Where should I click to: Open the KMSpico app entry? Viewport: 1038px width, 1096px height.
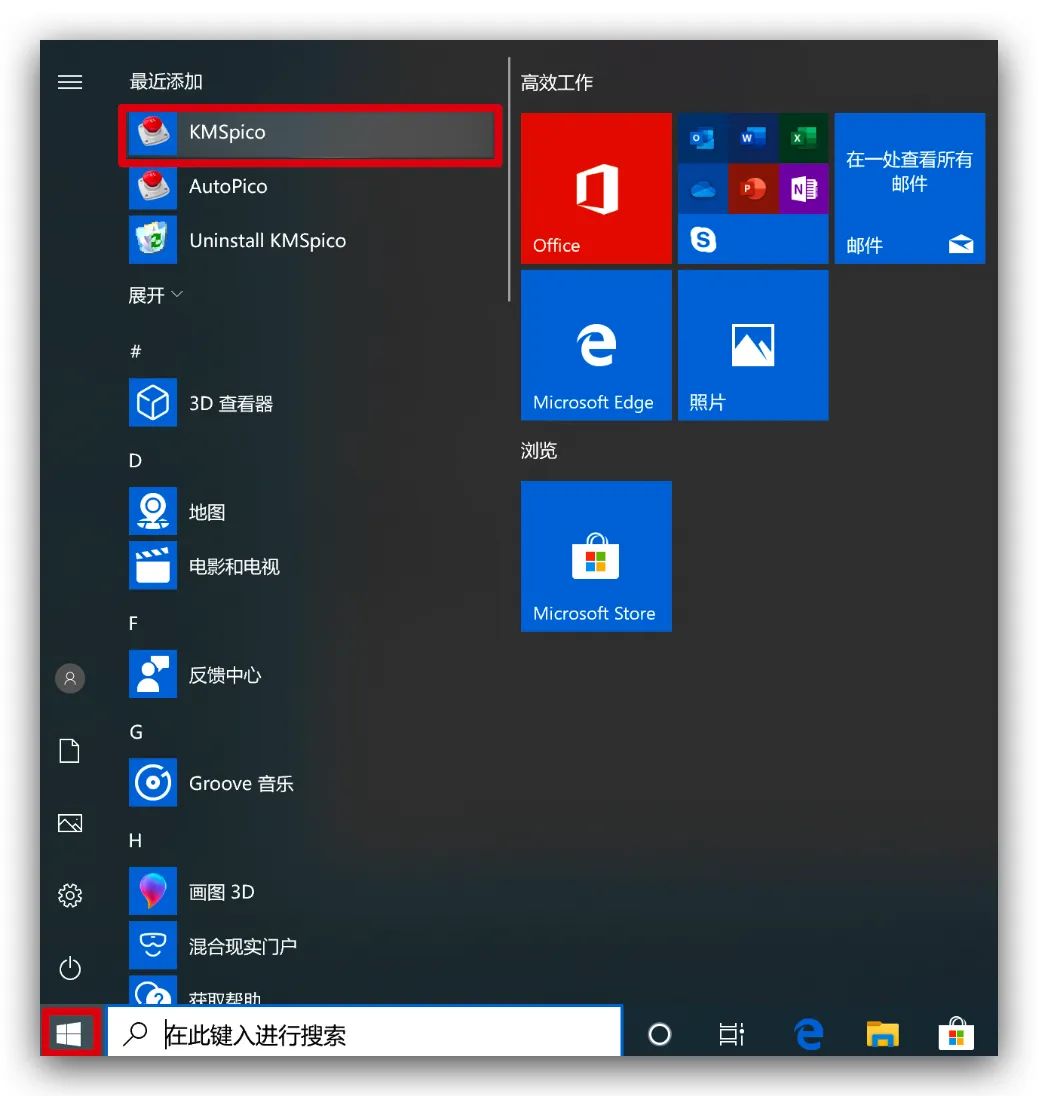(x=310, y=132)
